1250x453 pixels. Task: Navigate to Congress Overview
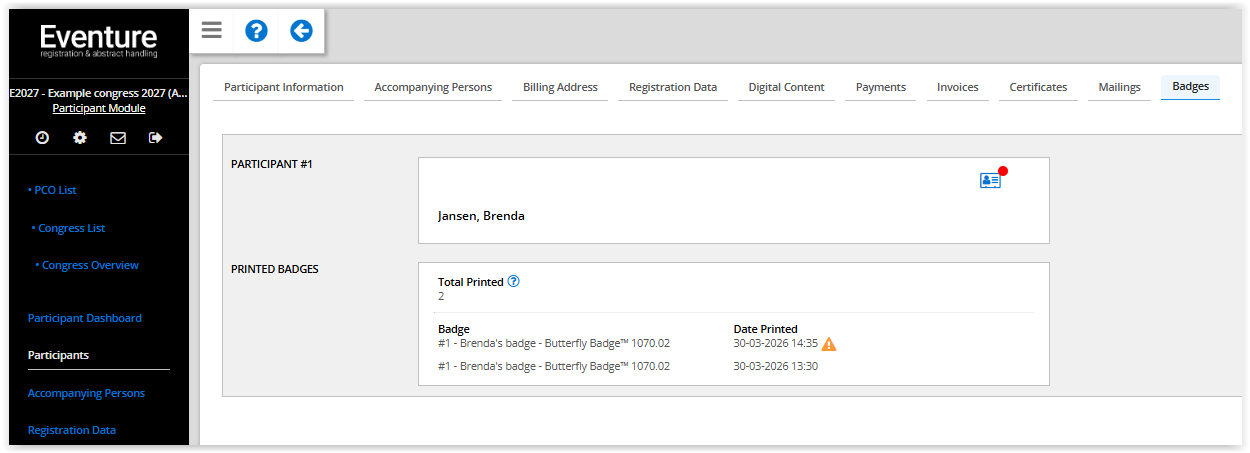click(90, 265)
